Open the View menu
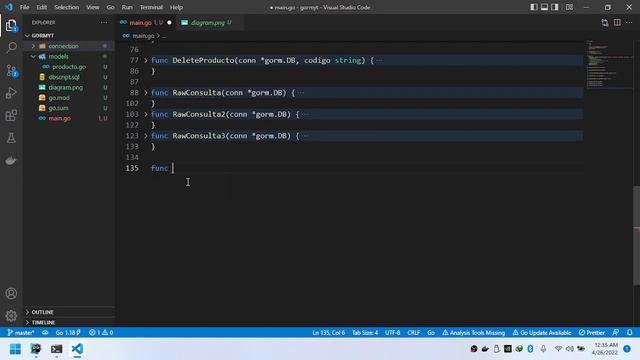Image resolution: width=640 pixels, height=360 pixels. click(93, 7)
